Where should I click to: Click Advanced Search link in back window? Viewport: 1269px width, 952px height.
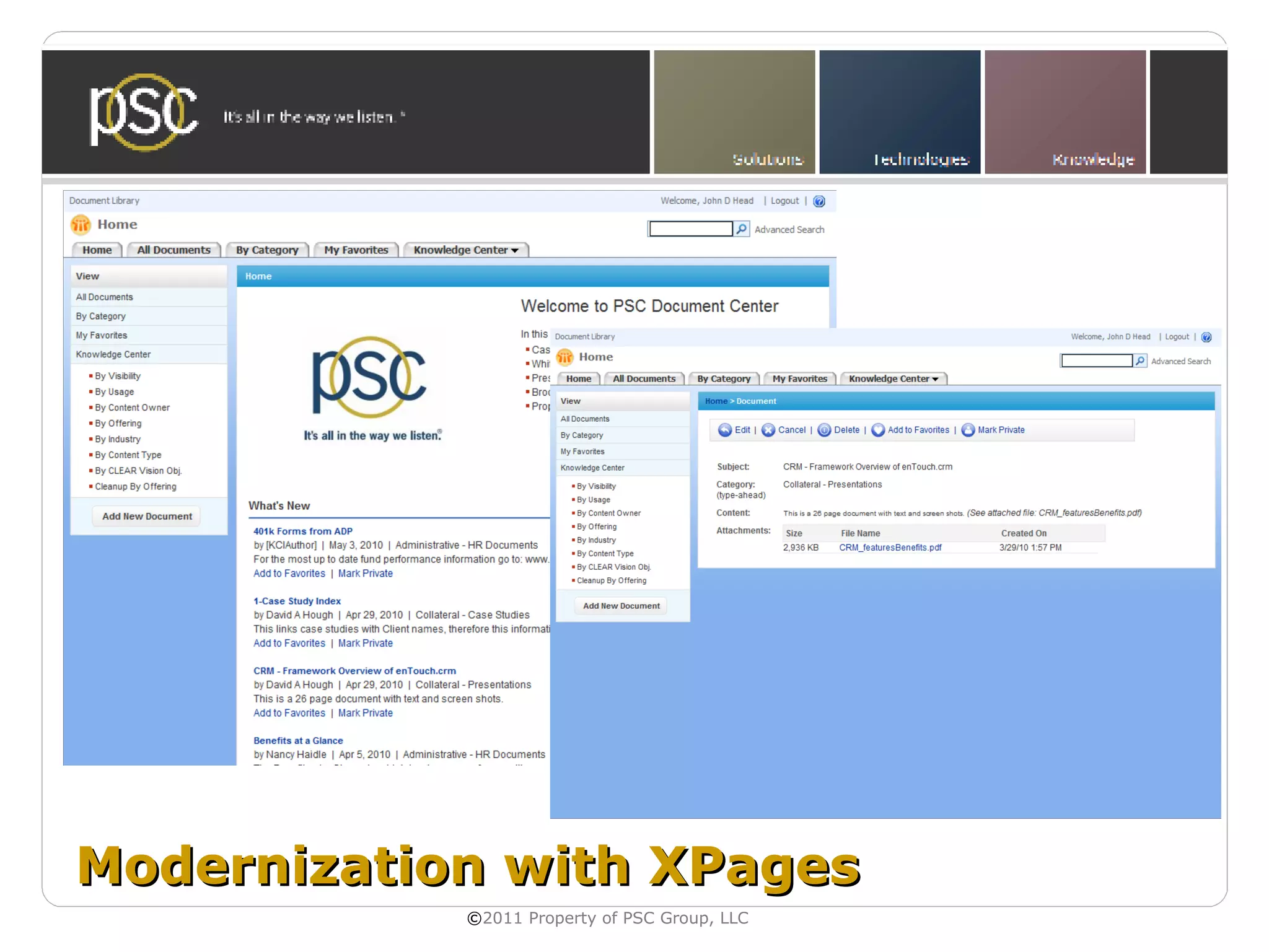click(789, 230)
